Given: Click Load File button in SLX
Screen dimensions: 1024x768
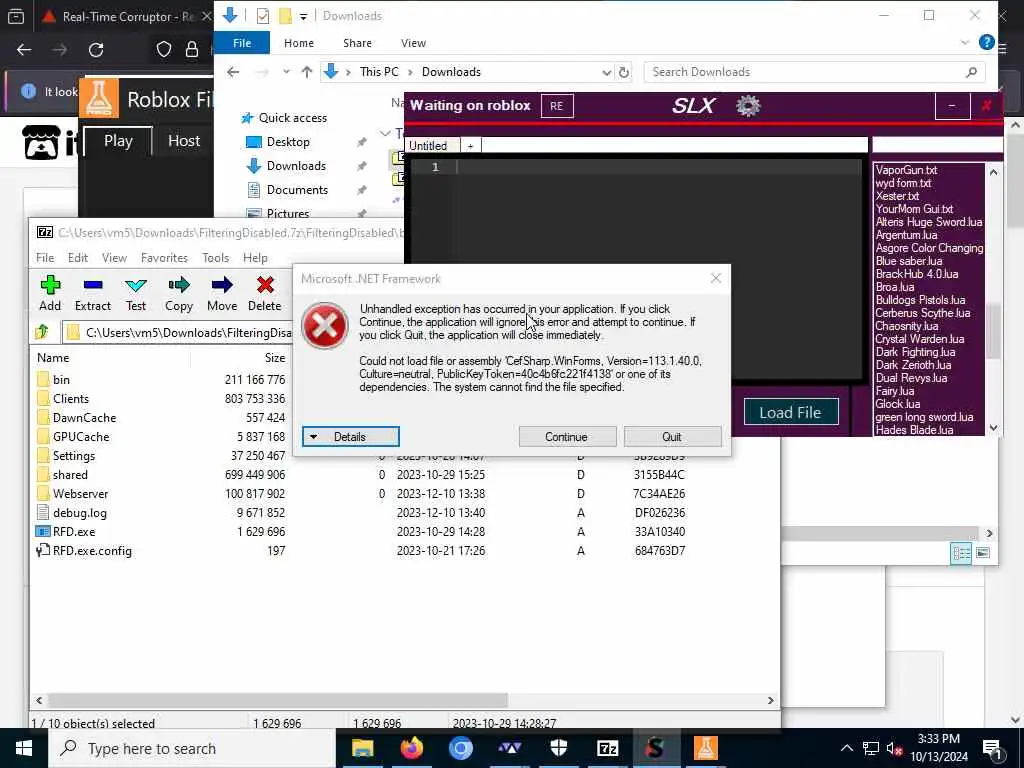Looking at the screenshot, I should click(x=790, y=412).
